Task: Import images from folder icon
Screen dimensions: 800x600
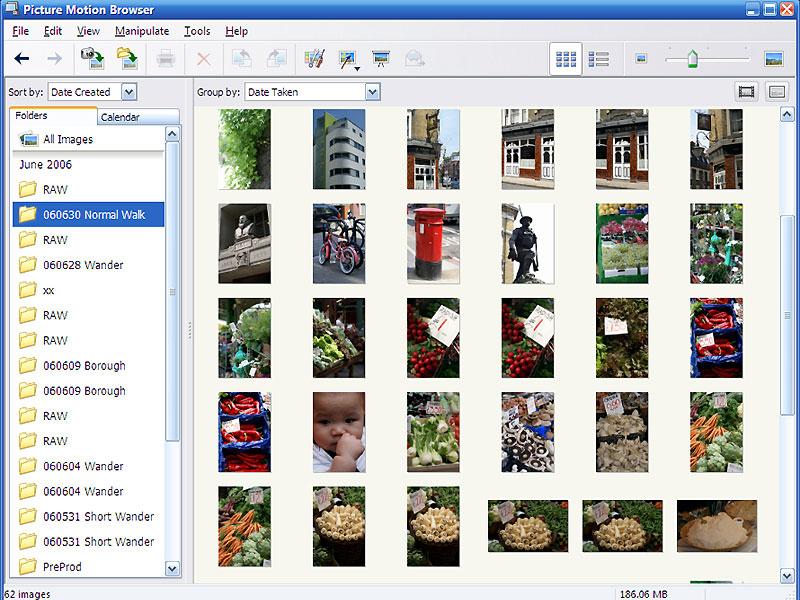Action: 127,59
